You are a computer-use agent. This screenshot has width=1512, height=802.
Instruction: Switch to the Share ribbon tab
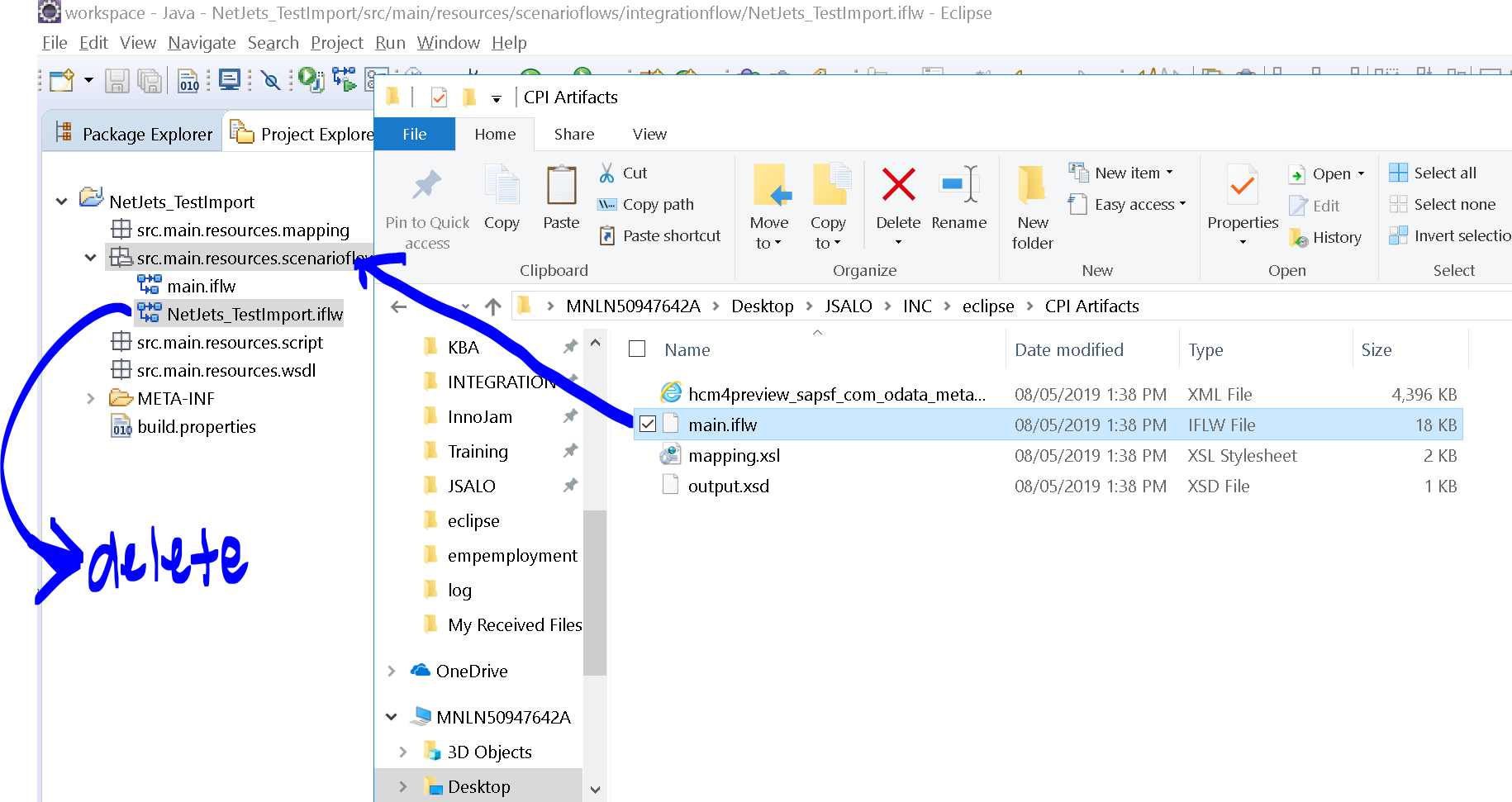574,134
